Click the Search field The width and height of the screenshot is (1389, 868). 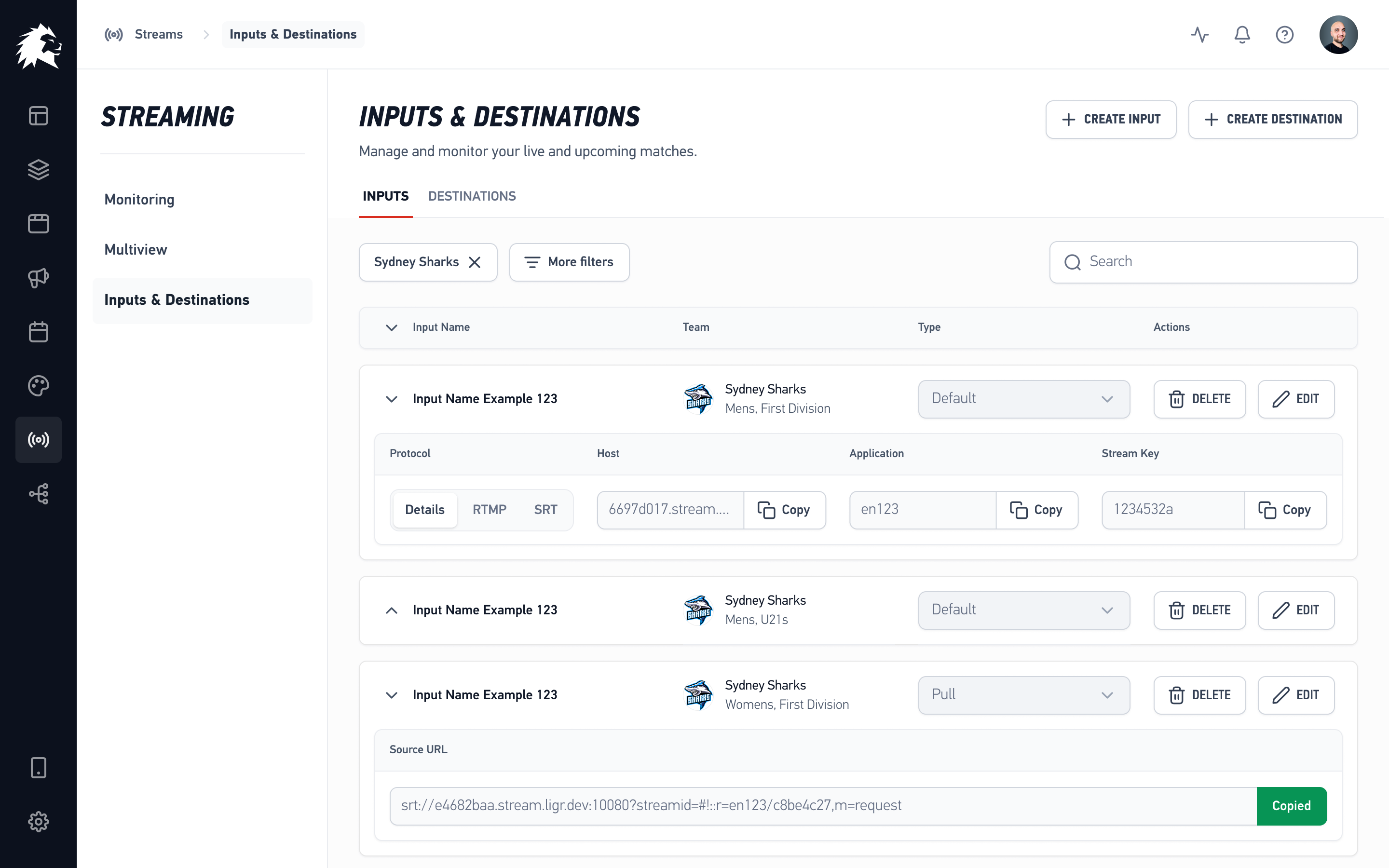pyautogui.click(x=1204, y=262)
